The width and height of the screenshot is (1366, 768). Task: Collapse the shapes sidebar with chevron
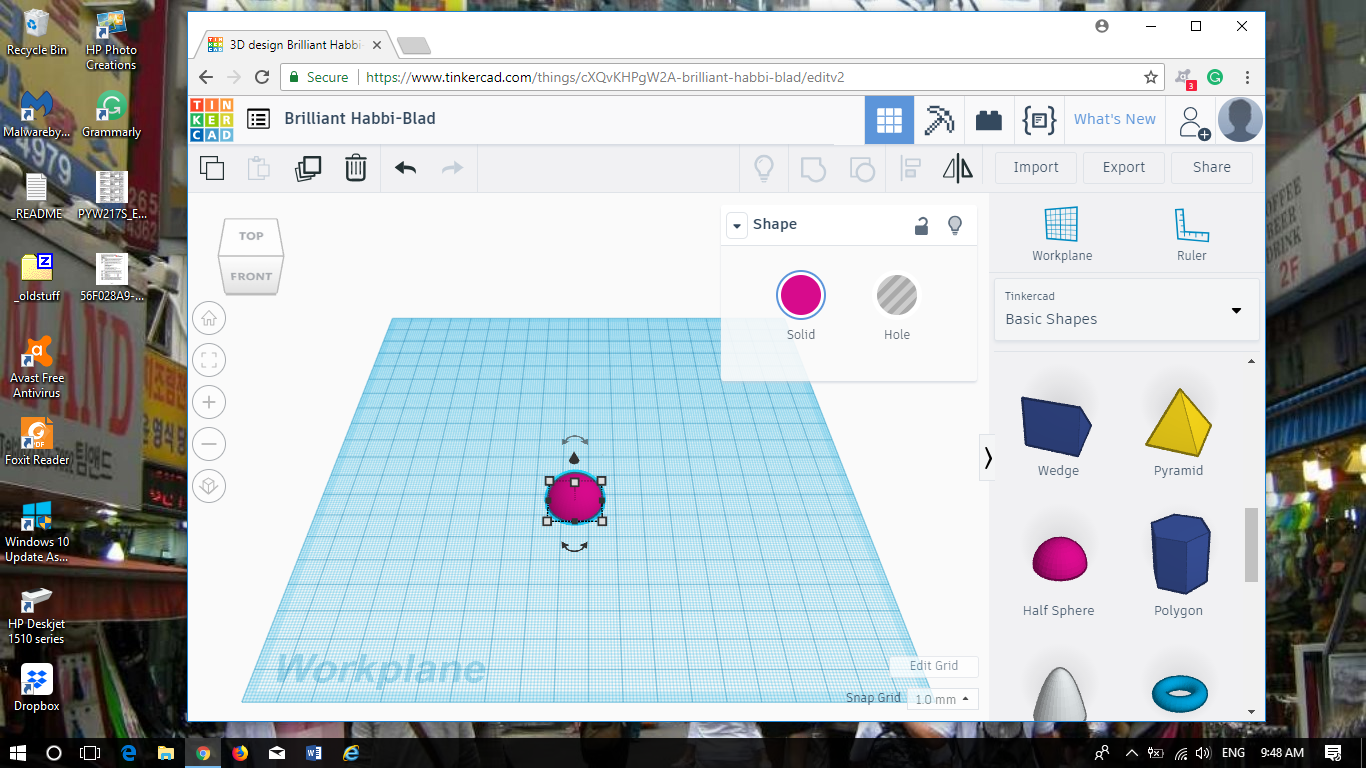coord(988,458)
